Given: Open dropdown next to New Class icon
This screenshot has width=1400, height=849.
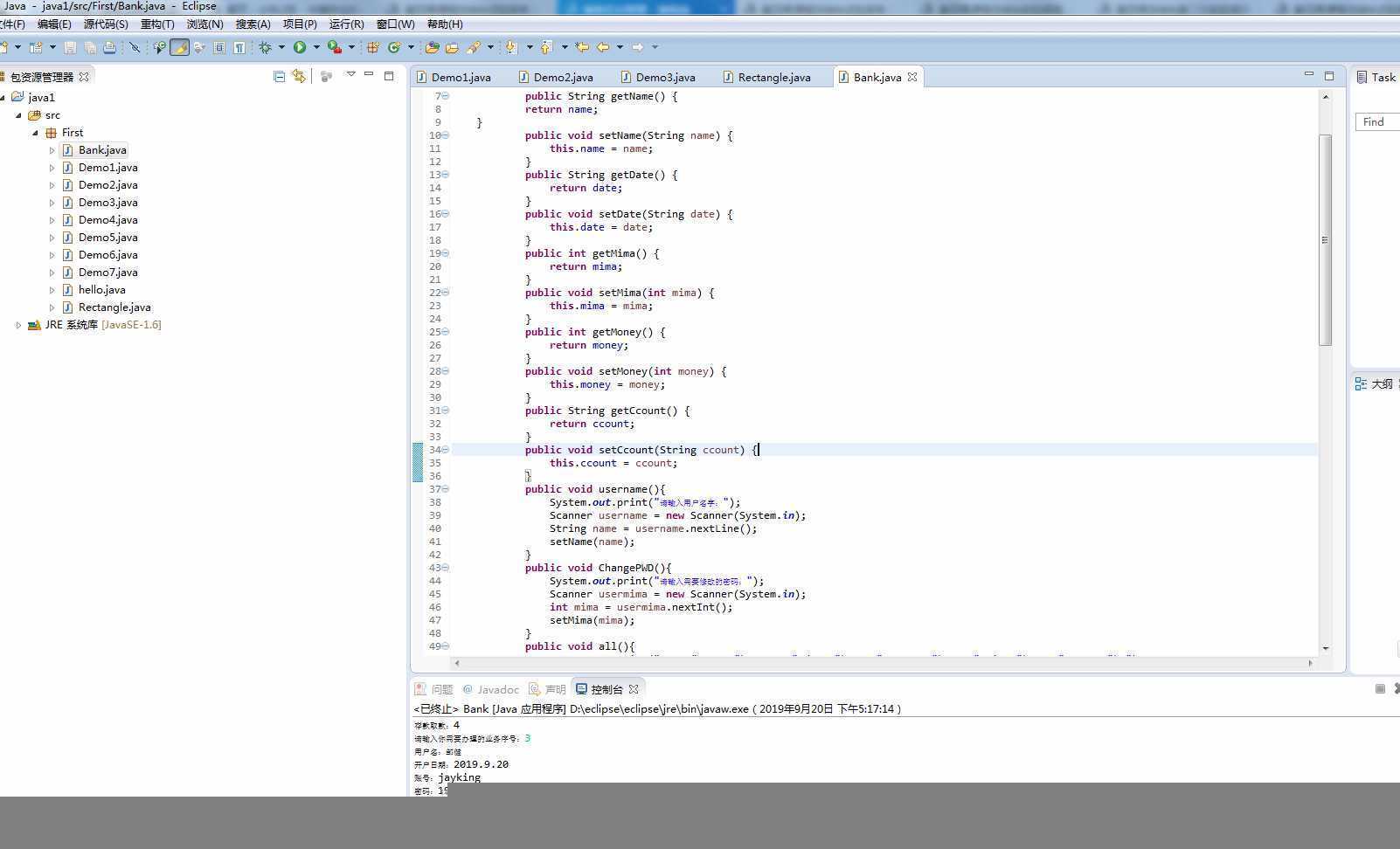Looking at the screenshot, I should pos(411,47).
